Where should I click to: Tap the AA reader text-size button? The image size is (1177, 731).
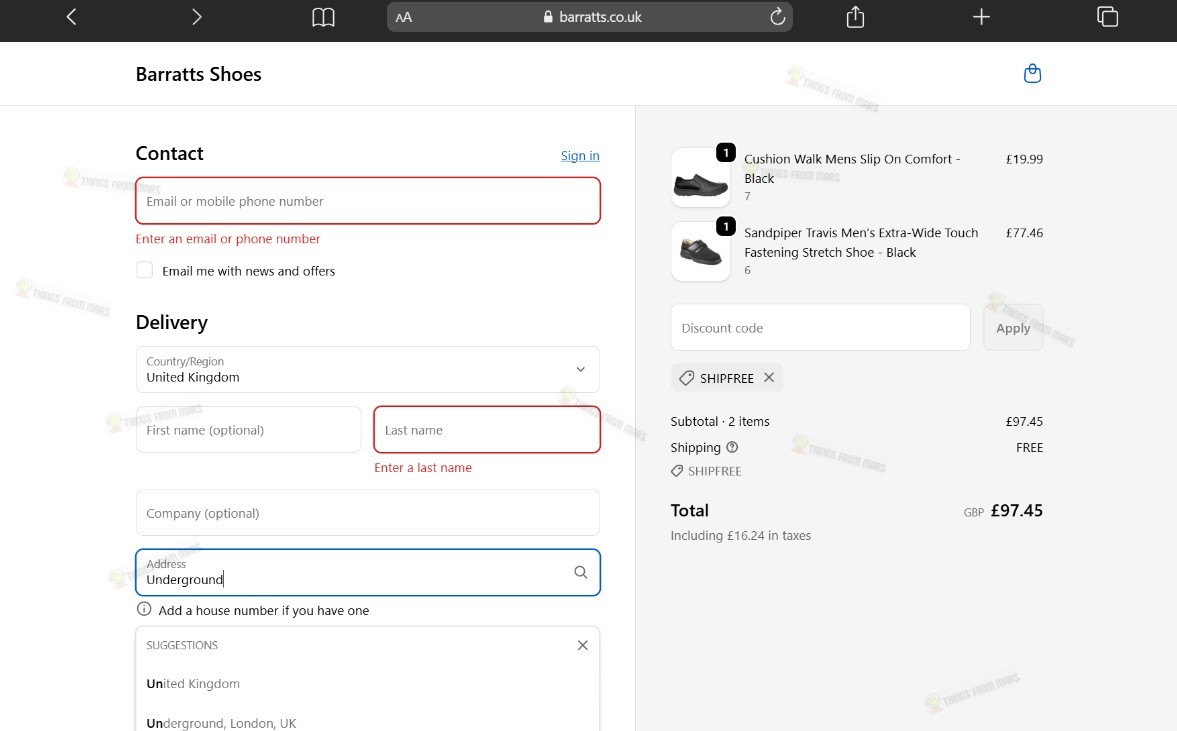[404, 17]
